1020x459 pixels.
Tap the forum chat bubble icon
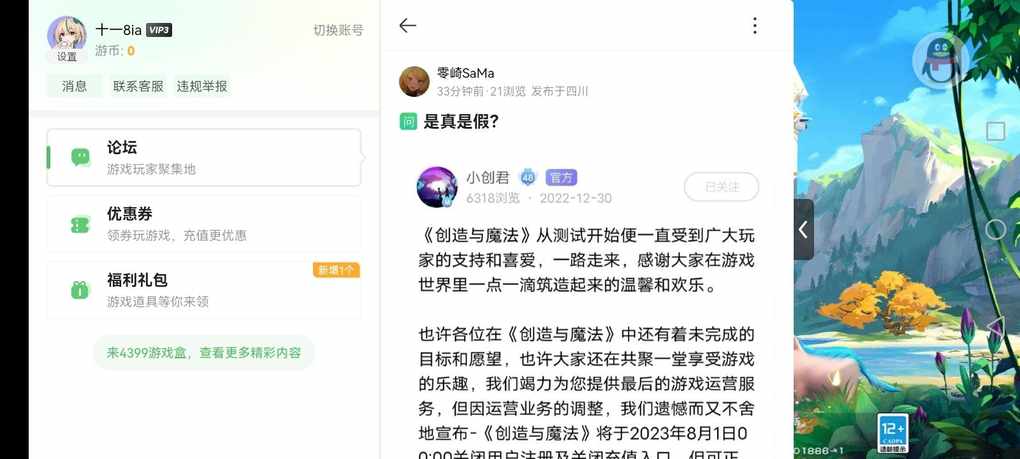coord(81,157)
